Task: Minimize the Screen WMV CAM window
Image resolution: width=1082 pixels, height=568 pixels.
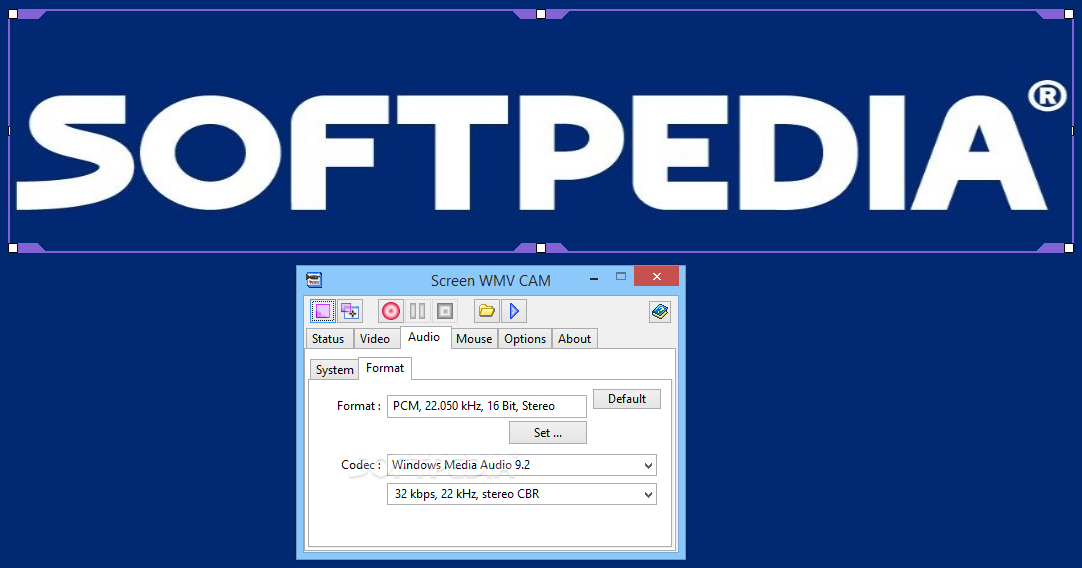Action: coord(594,278)
